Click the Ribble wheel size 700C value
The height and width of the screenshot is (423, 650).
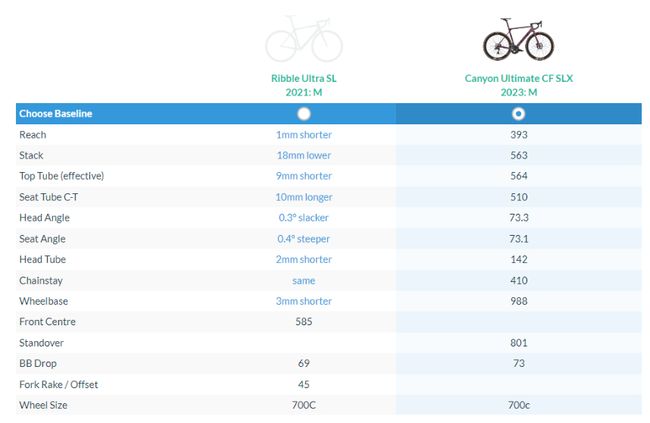tap(304, 405)
